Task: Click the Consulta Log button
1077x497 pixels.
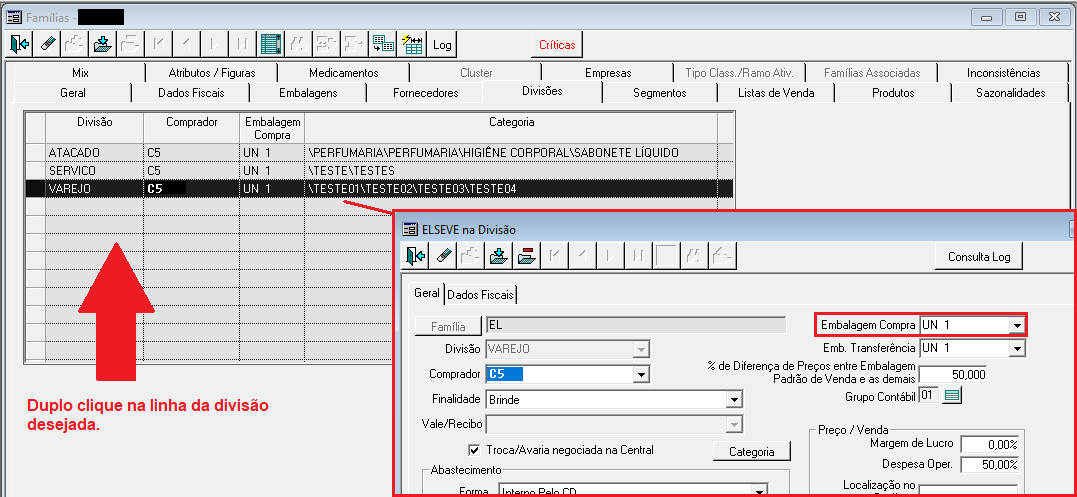Action: (x=979, y=257)
